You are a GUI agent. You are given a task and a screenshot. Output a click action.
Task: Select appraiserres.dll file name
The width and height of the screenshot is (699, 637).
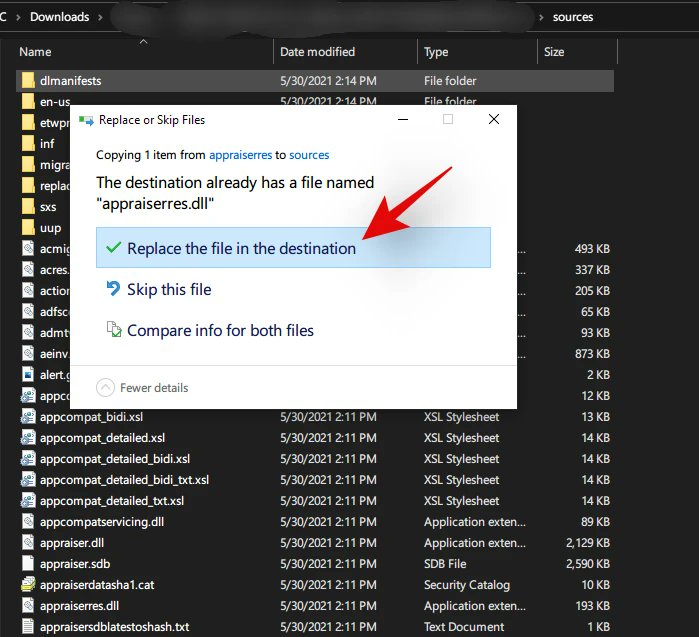tap(79, 605)
